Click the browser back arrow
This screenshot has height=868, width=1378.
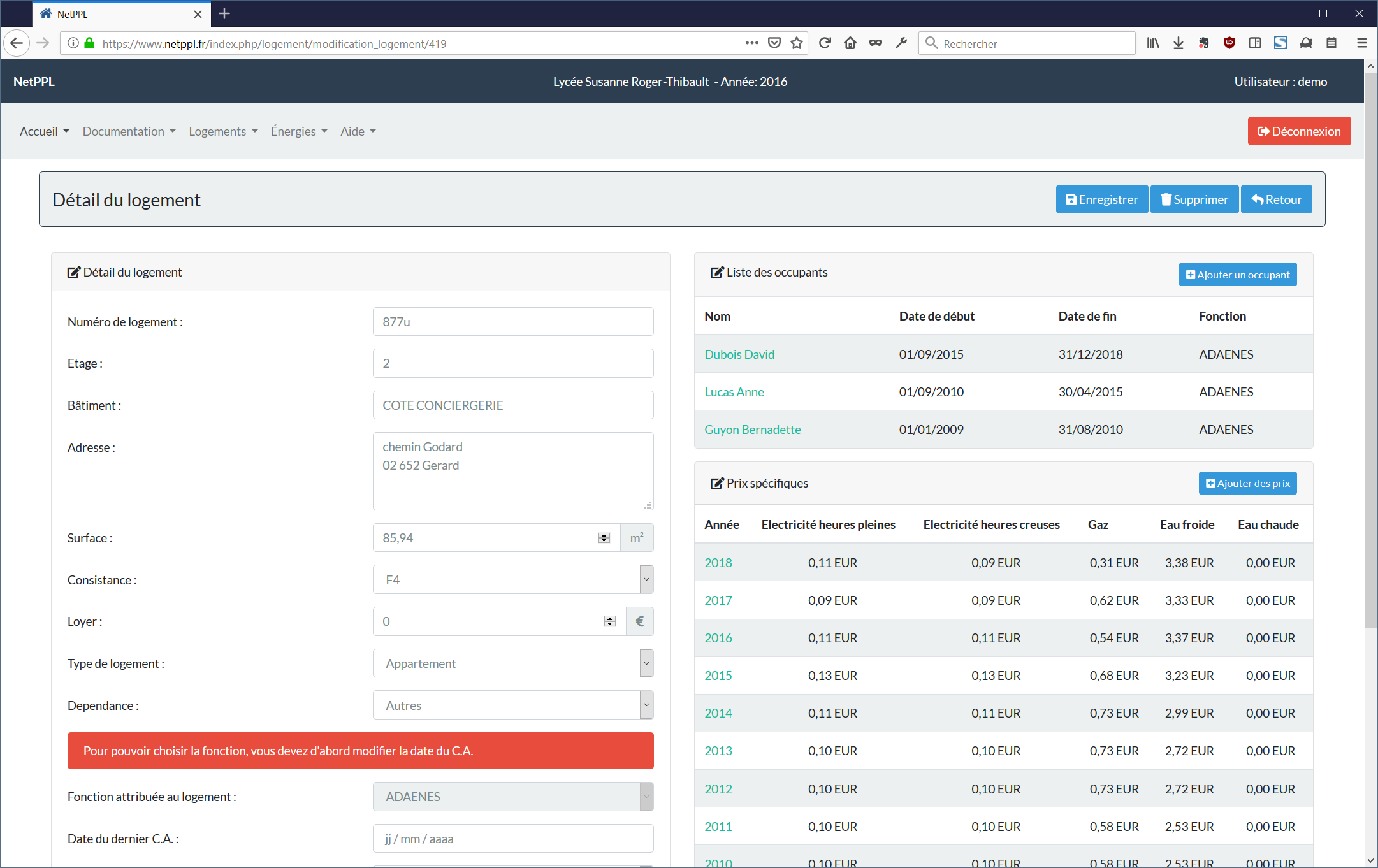(17, 43)
